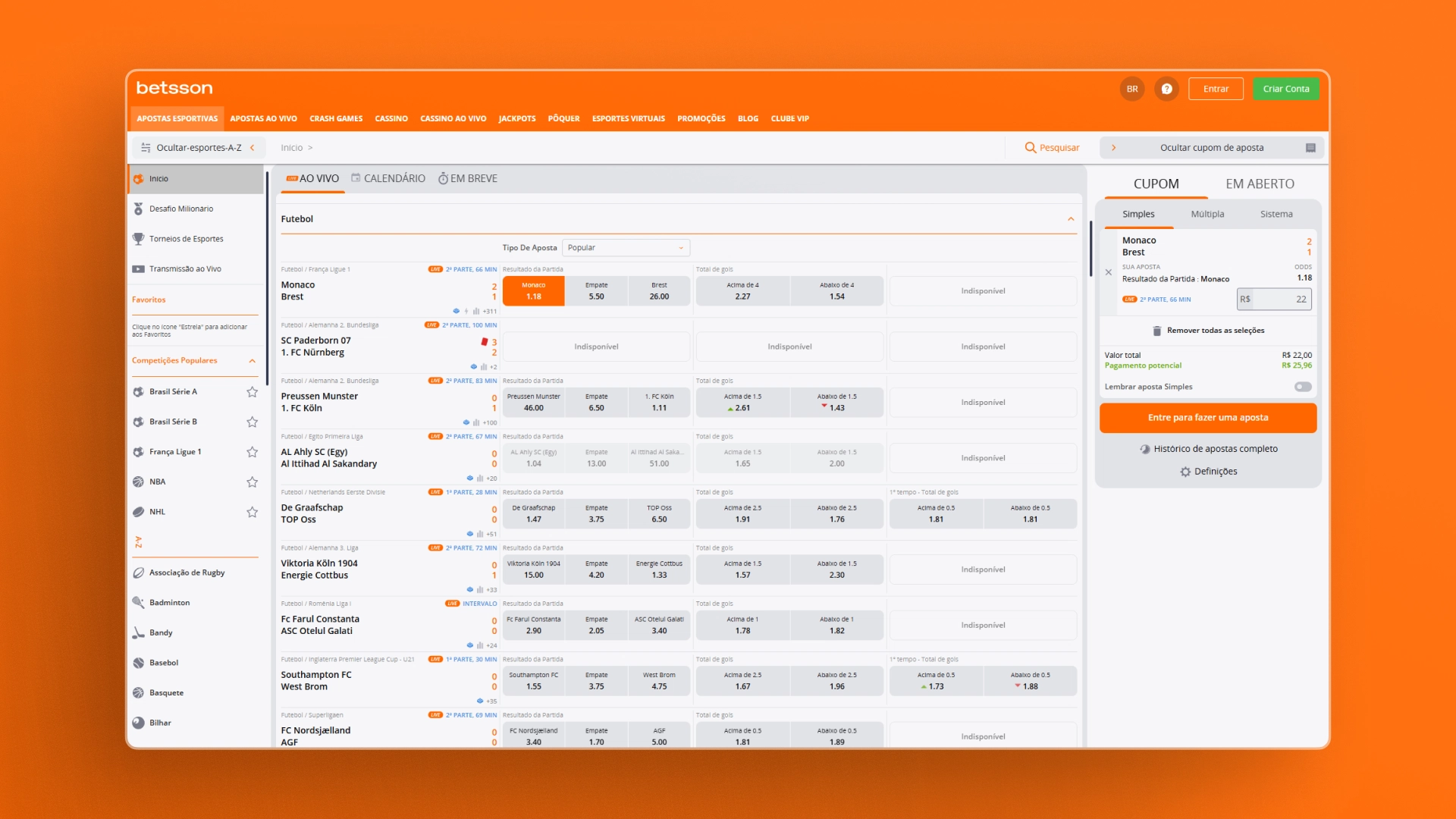The image size is (1456, 819).
Task: Select Empate 5.50 odds for Monaco Brest
Action: tap(597, 291)
